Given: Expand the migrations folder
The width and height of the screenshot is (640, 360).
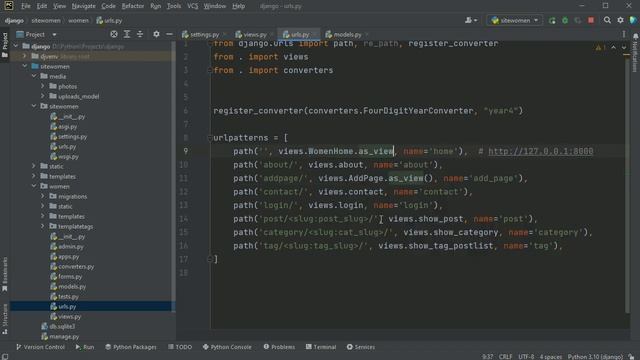Looking at the screenshot, I should (x=43, y=196).
